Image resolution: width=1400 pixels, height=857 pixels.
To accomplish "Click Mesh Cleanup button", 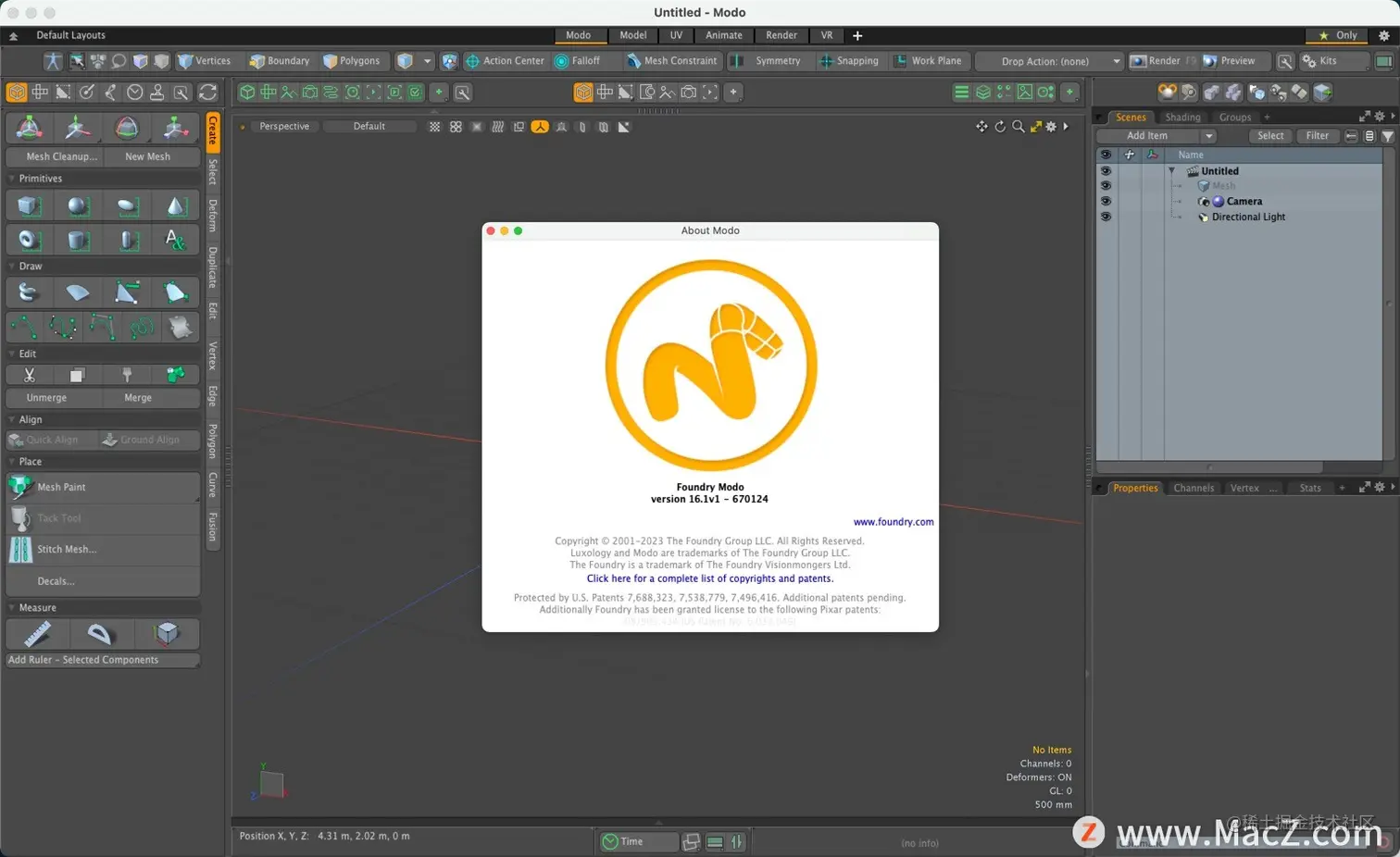I will 55,156.
